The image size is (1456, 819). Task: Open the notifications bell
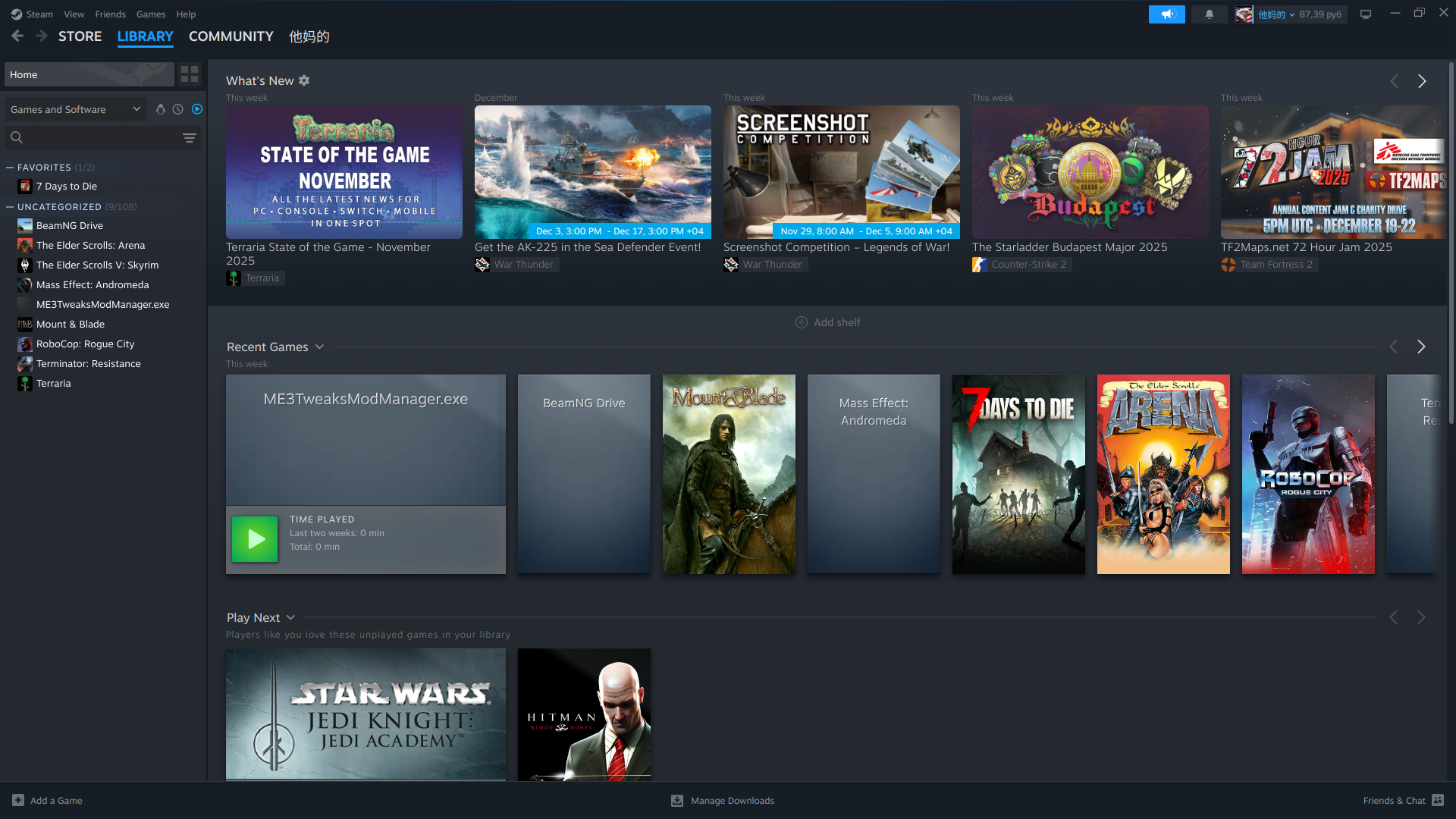pos(1210,14)
